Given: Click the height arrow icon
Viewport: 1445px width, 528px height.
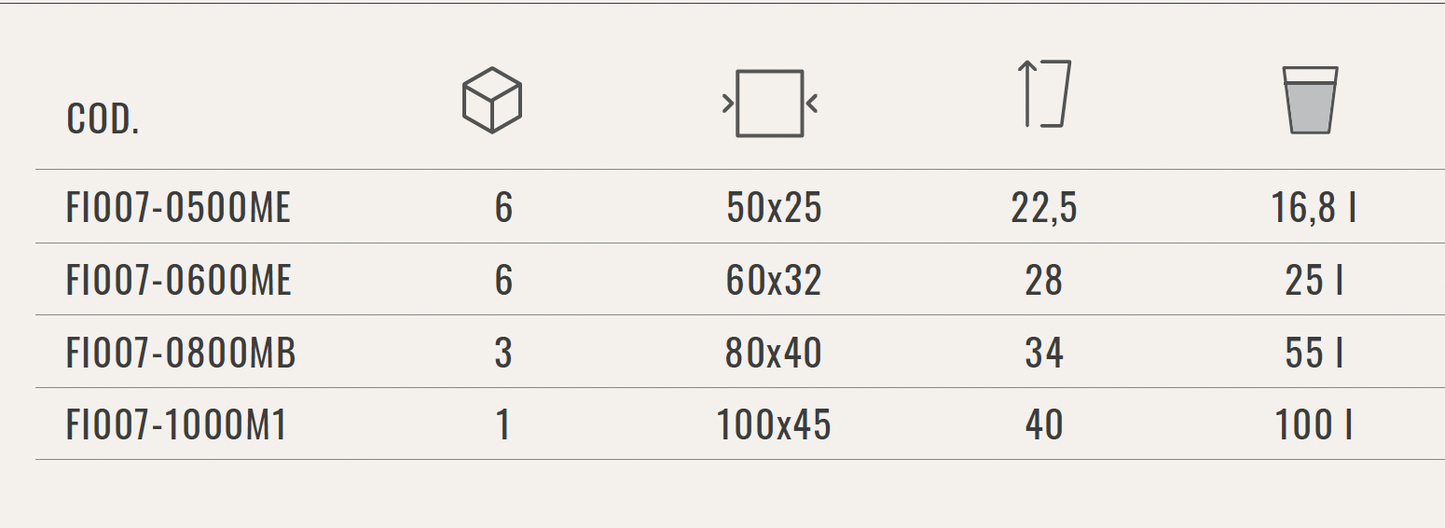Looking at the screenshot, I should coord(1044,94).
